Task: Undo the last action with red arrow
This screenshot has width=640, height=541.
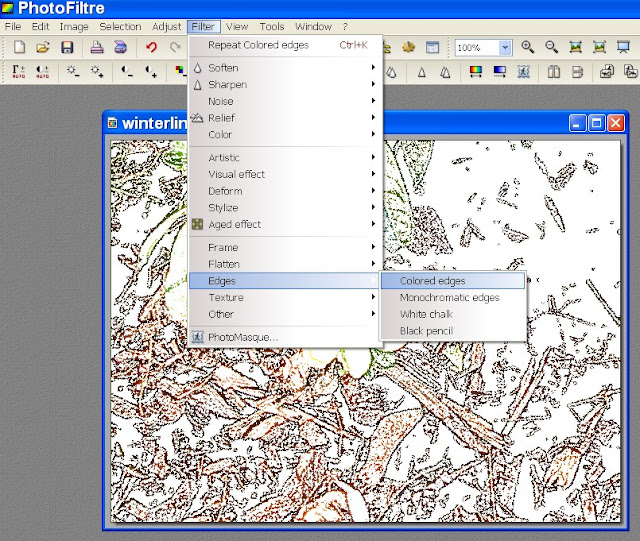Action: (151, 47)
